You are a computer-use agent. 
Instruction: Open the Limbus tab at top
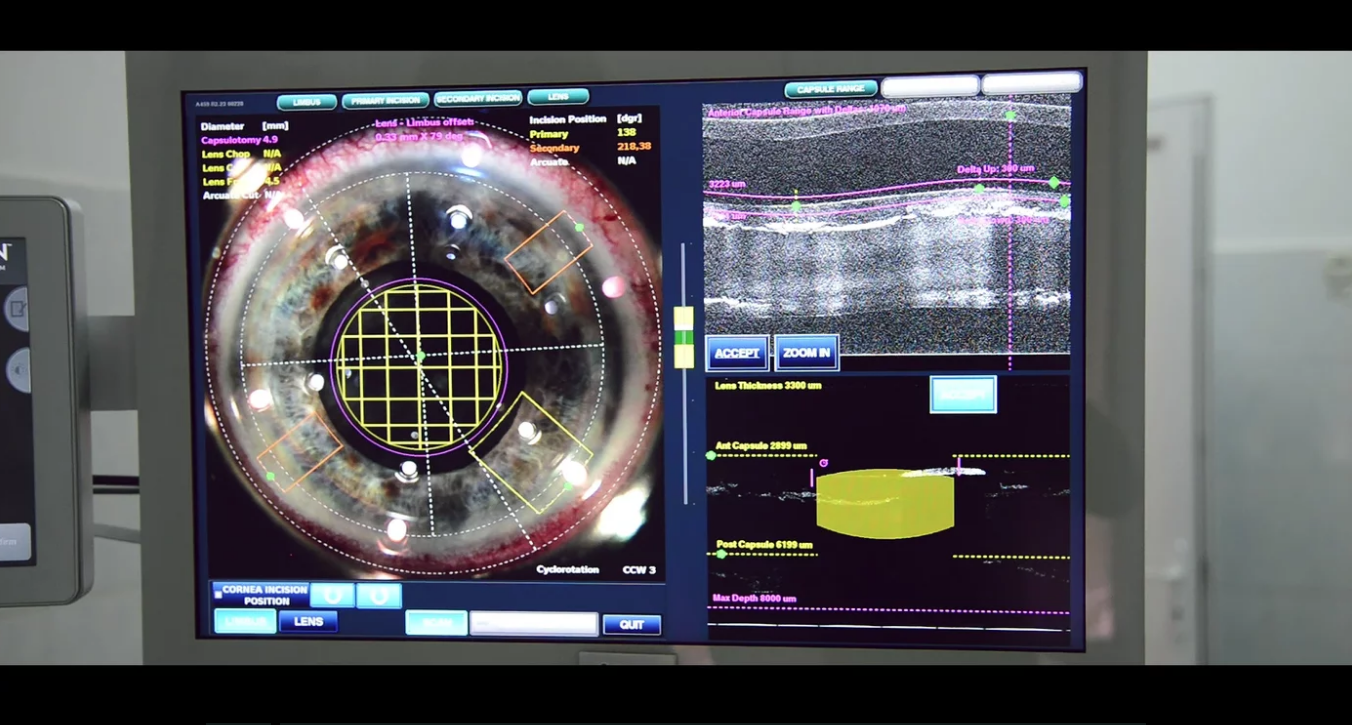click(x=306, y=102)
